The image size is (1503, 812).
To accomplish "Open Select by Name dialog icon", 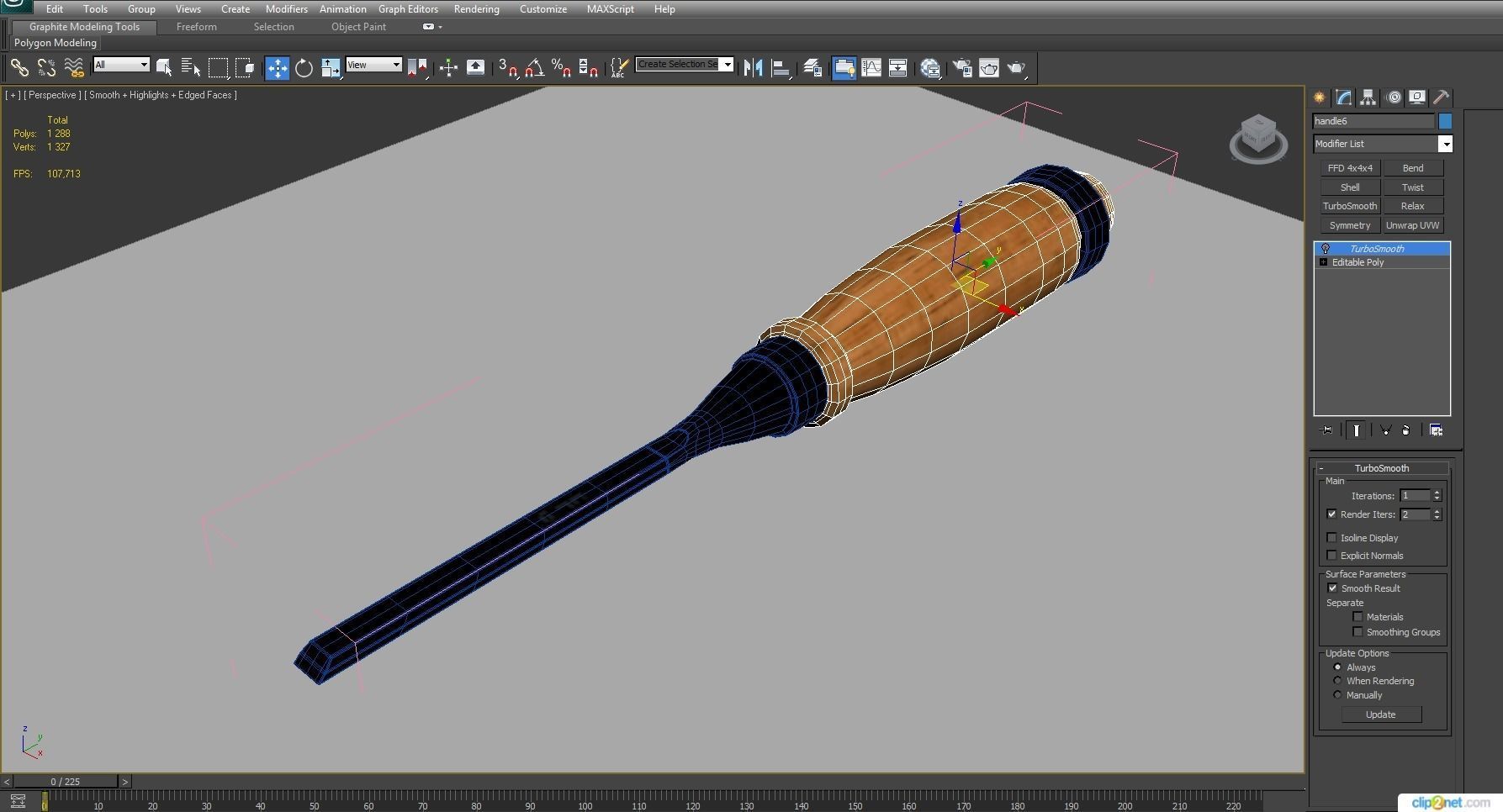I will coord(191,68).
